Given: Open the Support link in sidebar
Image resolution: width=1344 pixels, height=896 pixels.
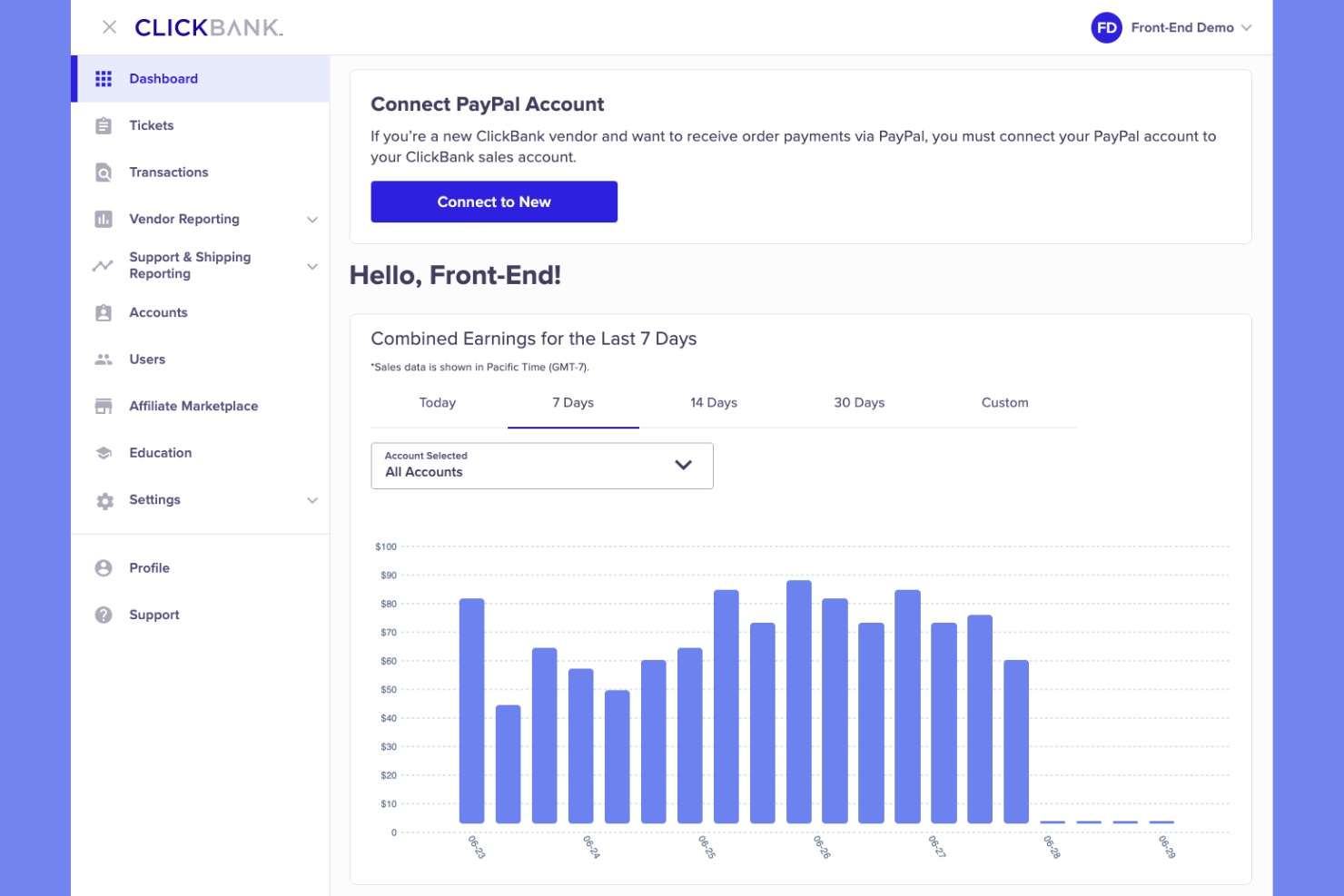Looking at the screenshot, I should (x=201, y=615).
